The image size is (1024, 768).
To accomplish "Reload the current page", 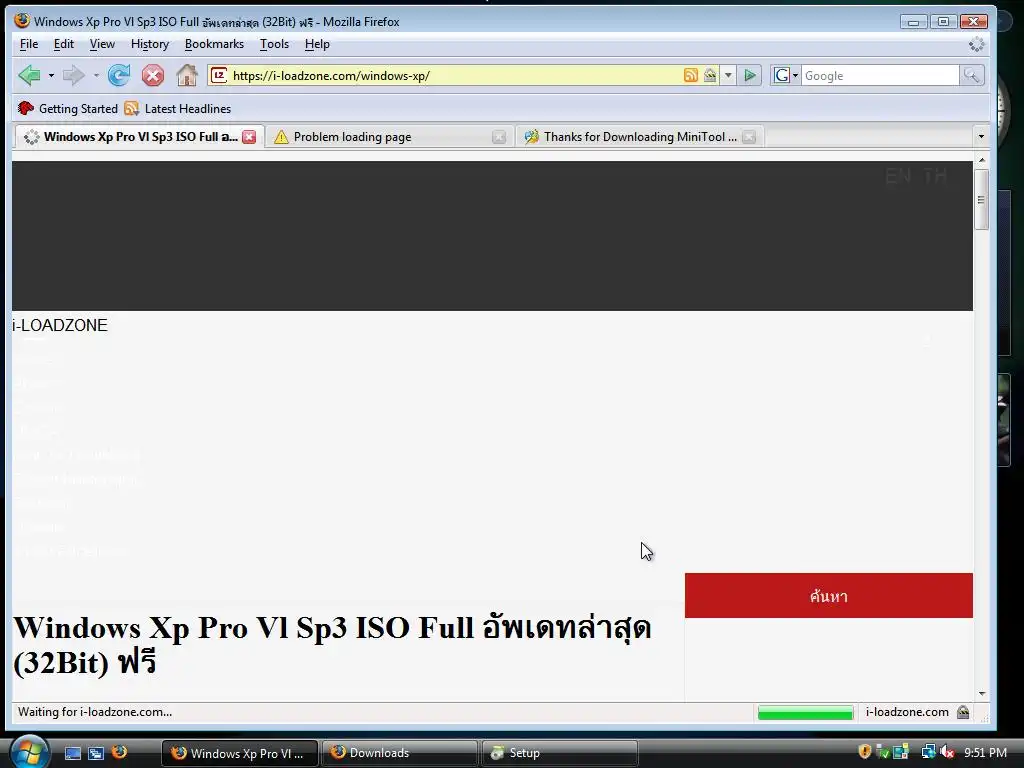I will [119, 75].
